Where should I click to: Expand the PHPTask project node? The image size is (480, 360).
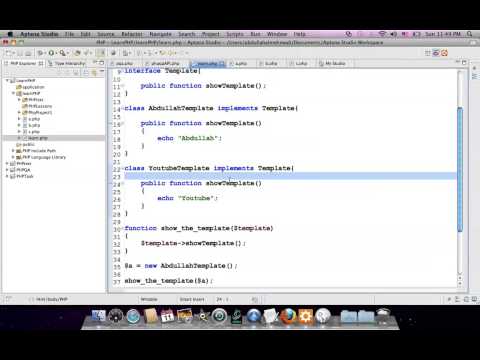pyautogui.click(x=7, y=176)
